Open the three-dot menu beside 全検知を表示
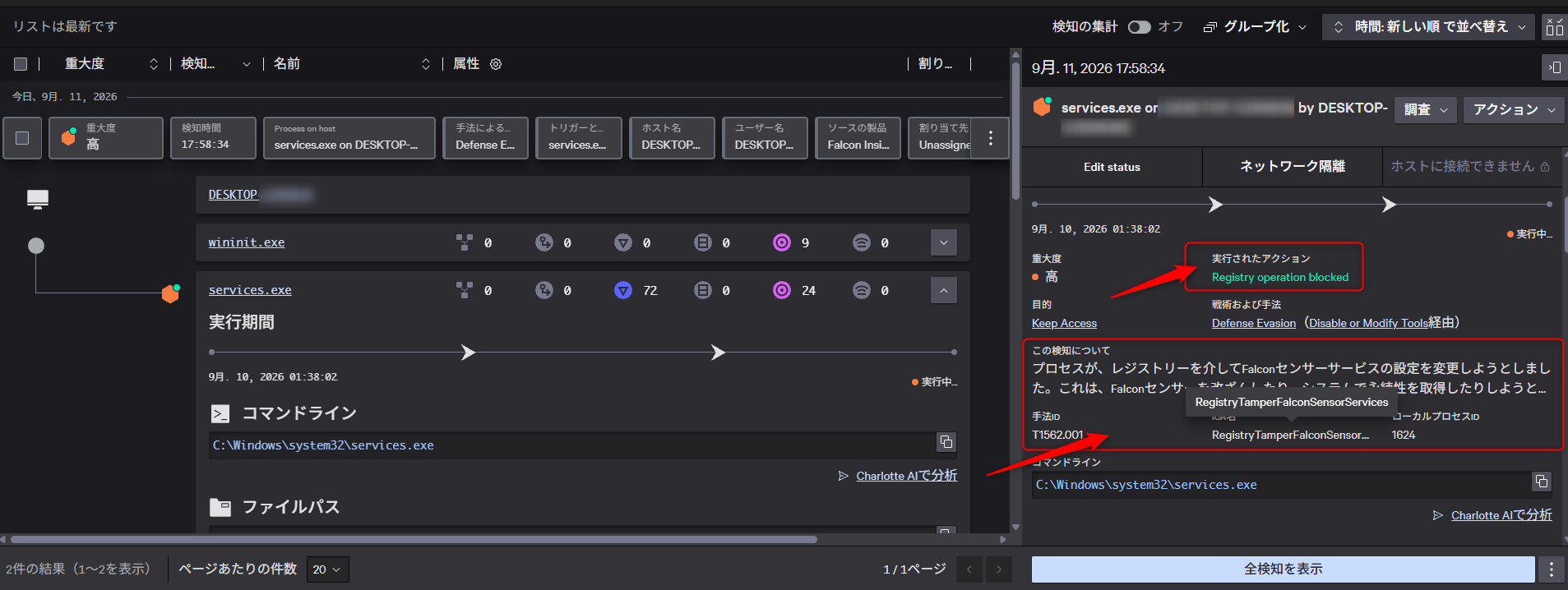The image size is (1568, 590). (x=1551, y=569)
